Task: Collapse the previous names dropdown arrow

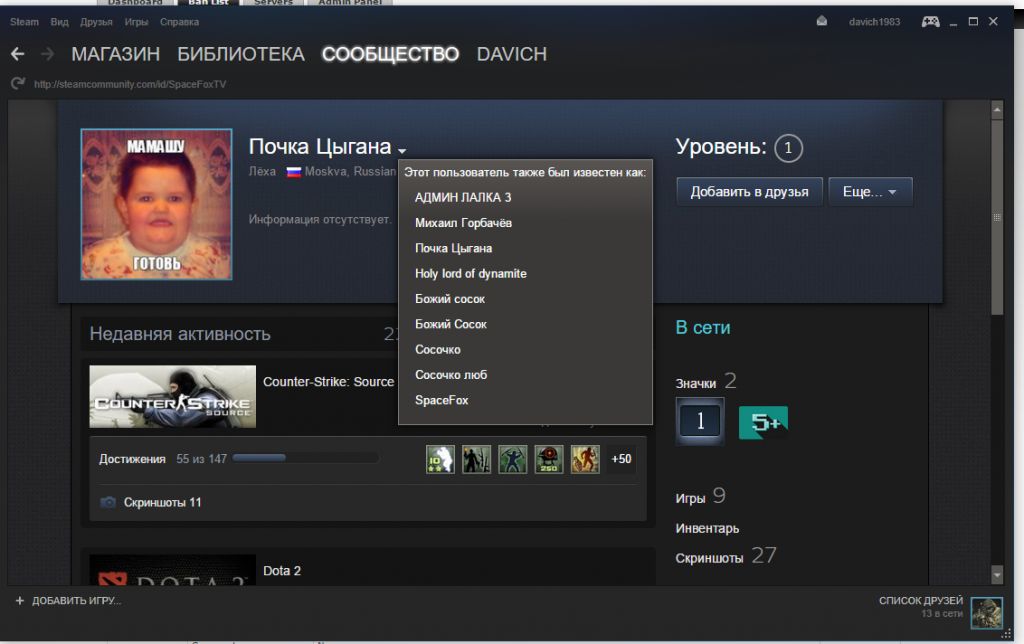Action: 402,151
